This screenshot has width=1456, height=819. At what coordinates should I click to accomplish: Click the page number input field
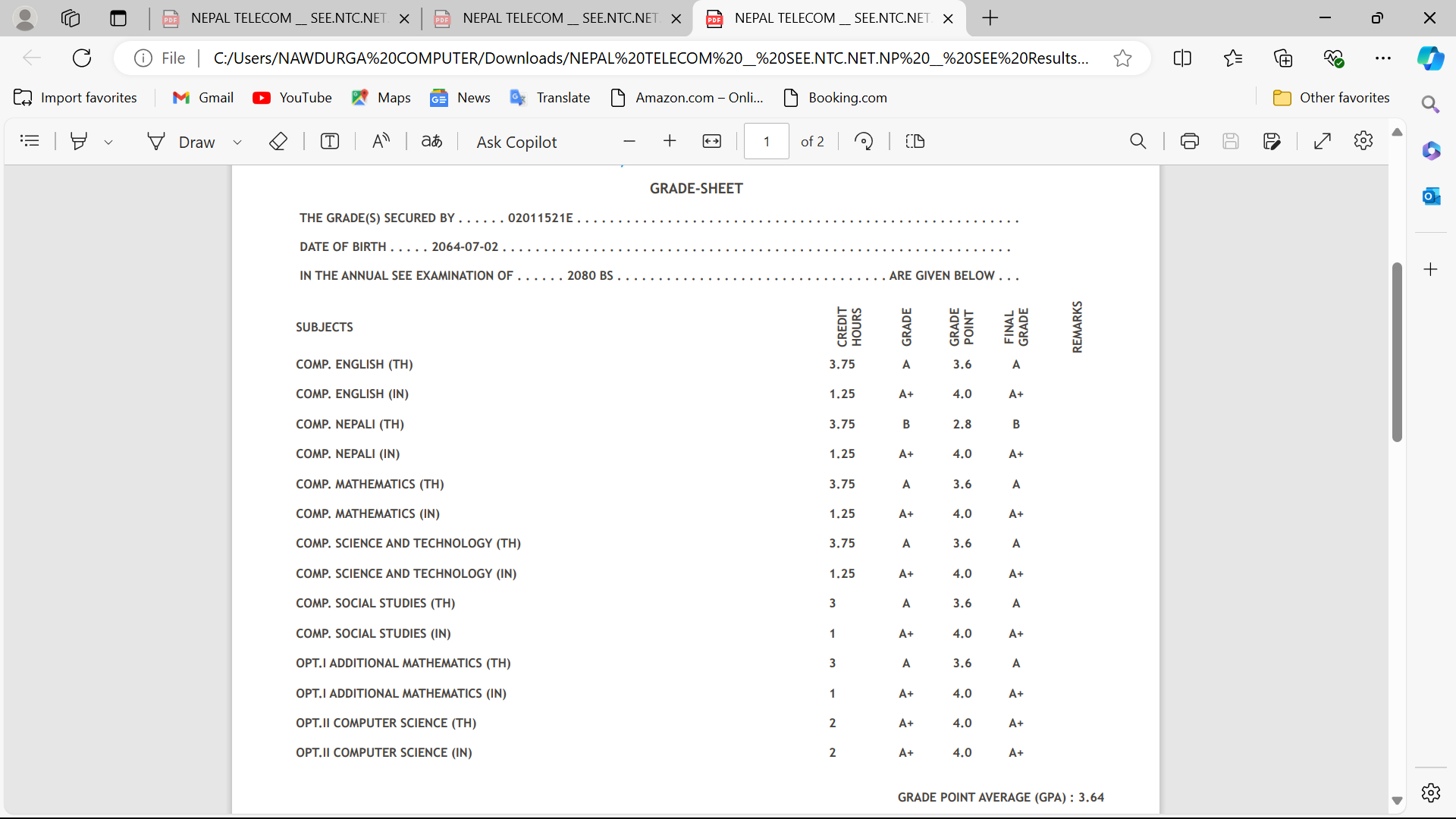(x=767, y=142)
